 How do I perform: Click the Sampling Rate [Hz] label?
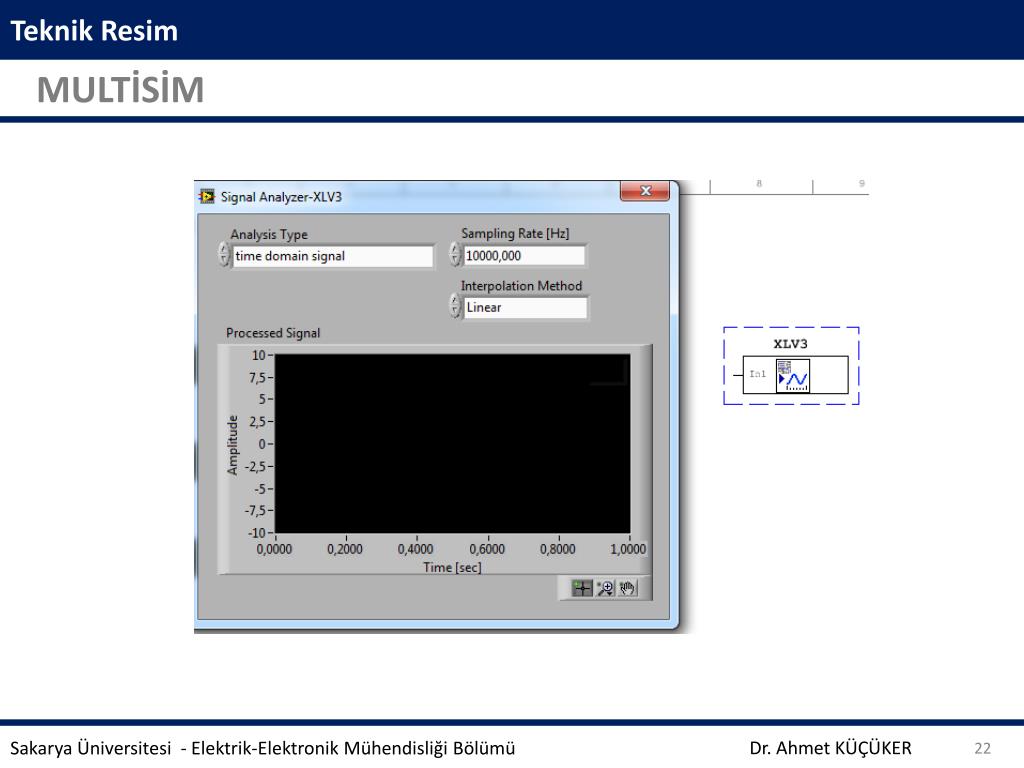point(515,233)
